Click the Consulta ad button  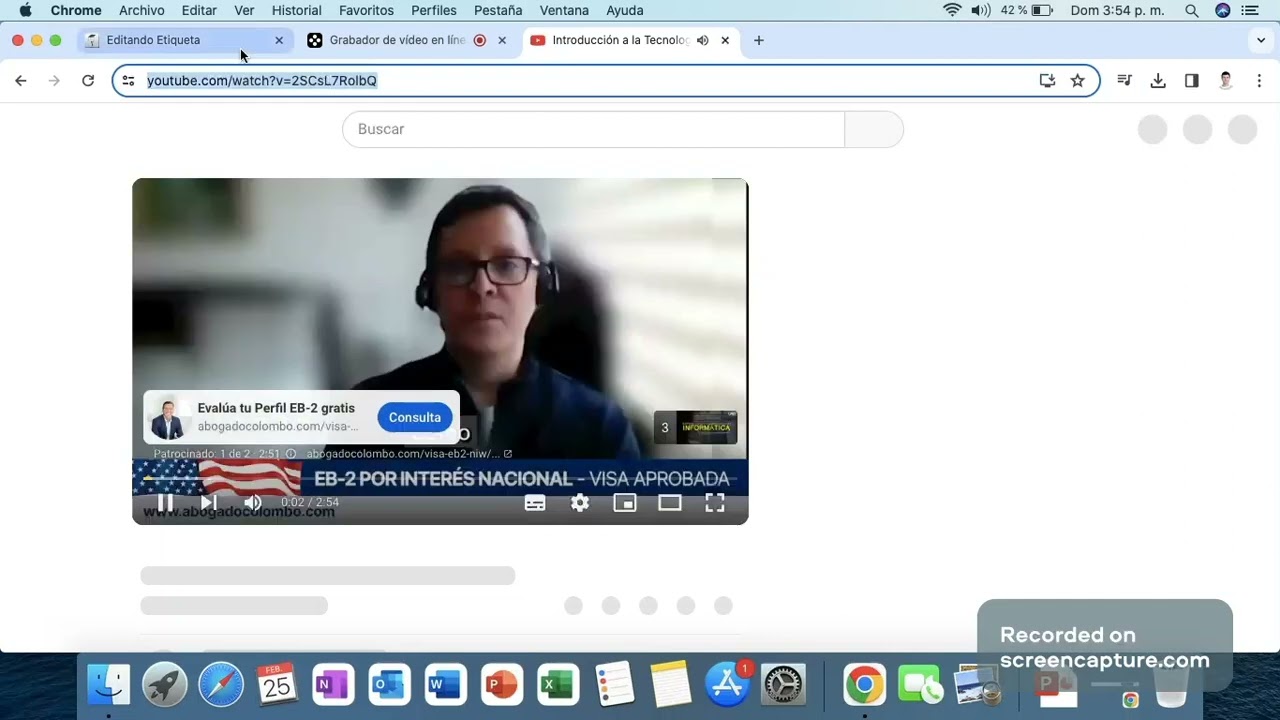(x=415, y=417)
